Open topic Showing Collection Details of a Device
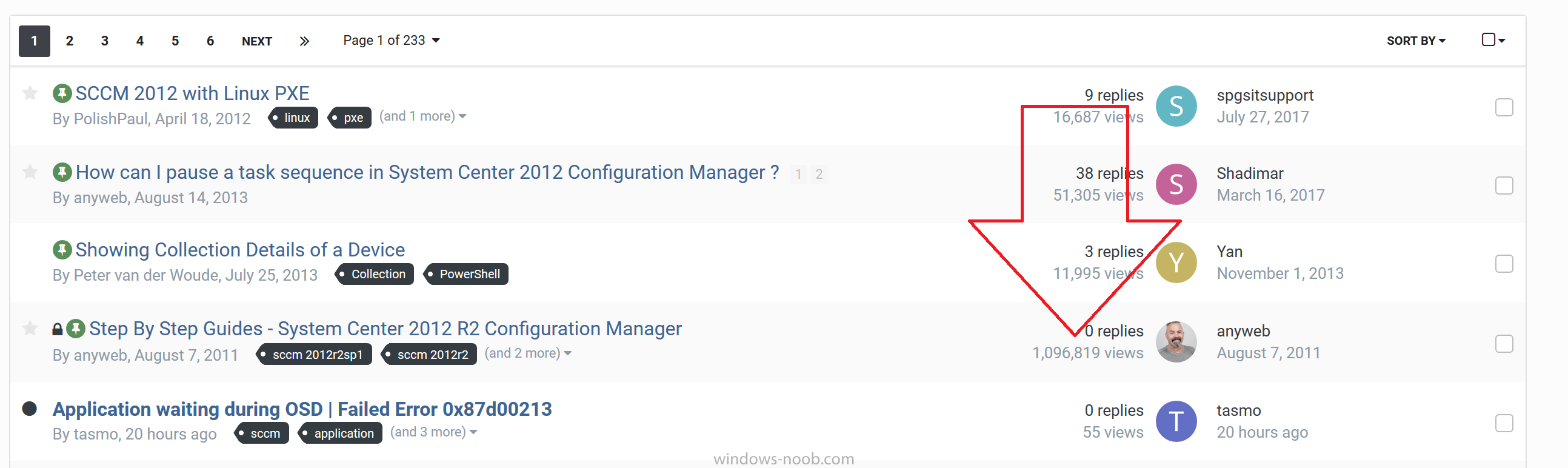Viewport: 1568px width, 468px height. tap(240, 250)
